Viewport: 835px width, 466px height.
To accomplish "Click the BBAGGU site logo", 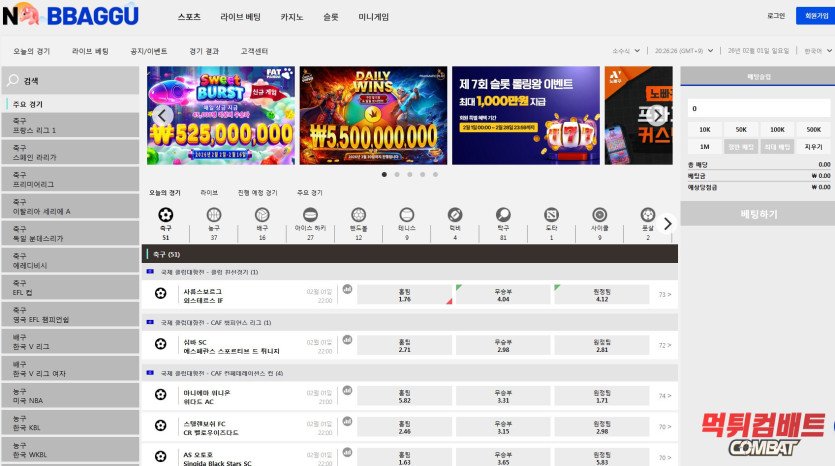I will pyautogui.click(x=70, y=15).
